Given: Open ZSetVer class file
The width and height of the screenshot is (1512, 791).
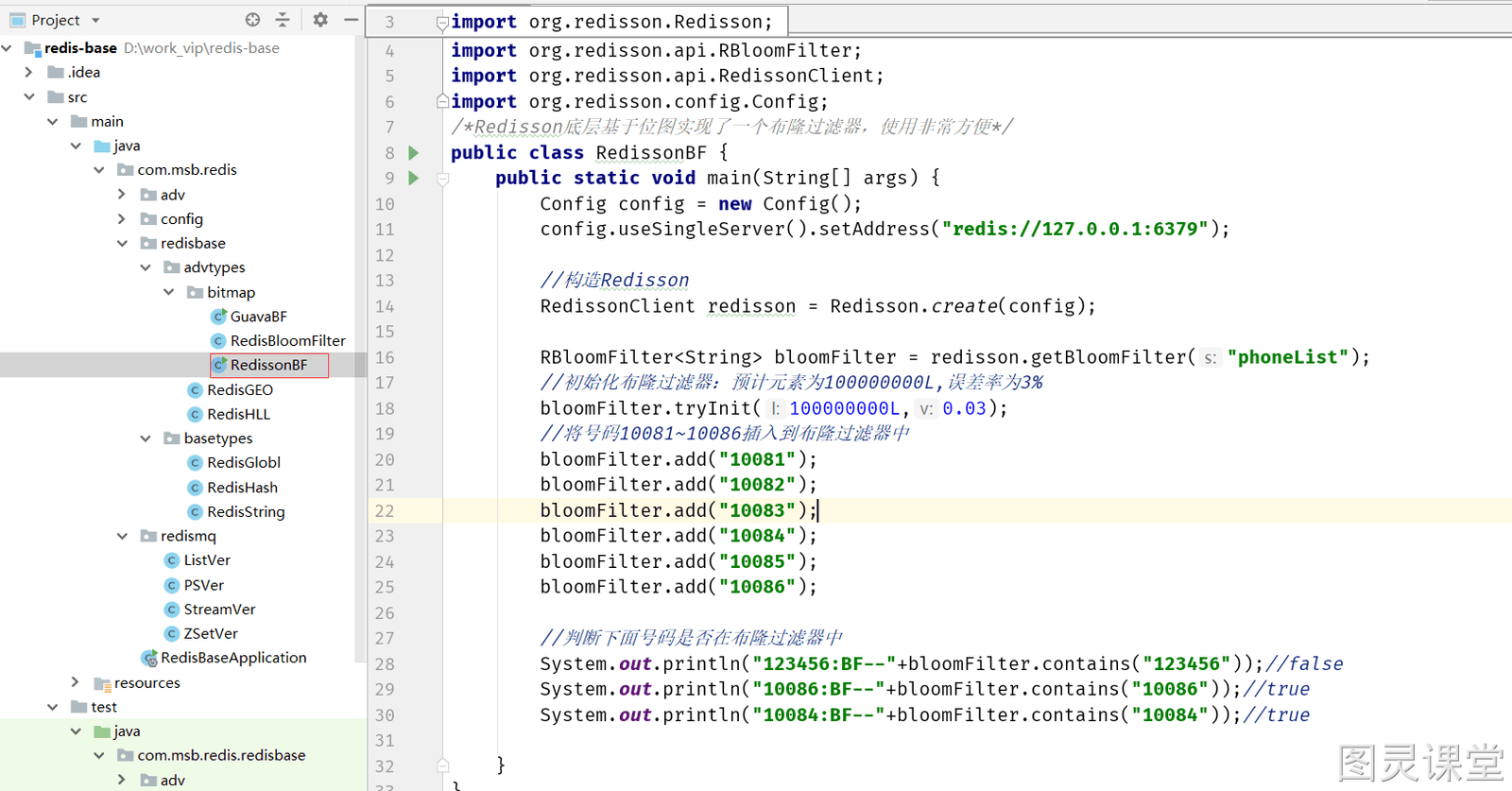Looking at the screenshot, I should [x=210, y=633].
